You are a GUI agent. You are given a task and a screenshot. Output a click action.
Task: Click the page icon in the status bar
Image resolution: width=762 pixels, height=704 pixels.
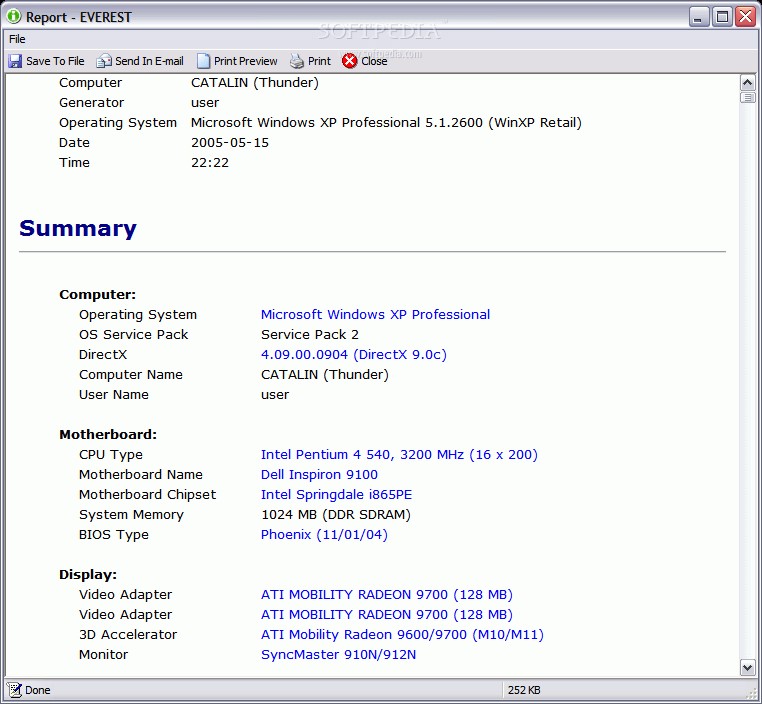(x=14, y=690)
